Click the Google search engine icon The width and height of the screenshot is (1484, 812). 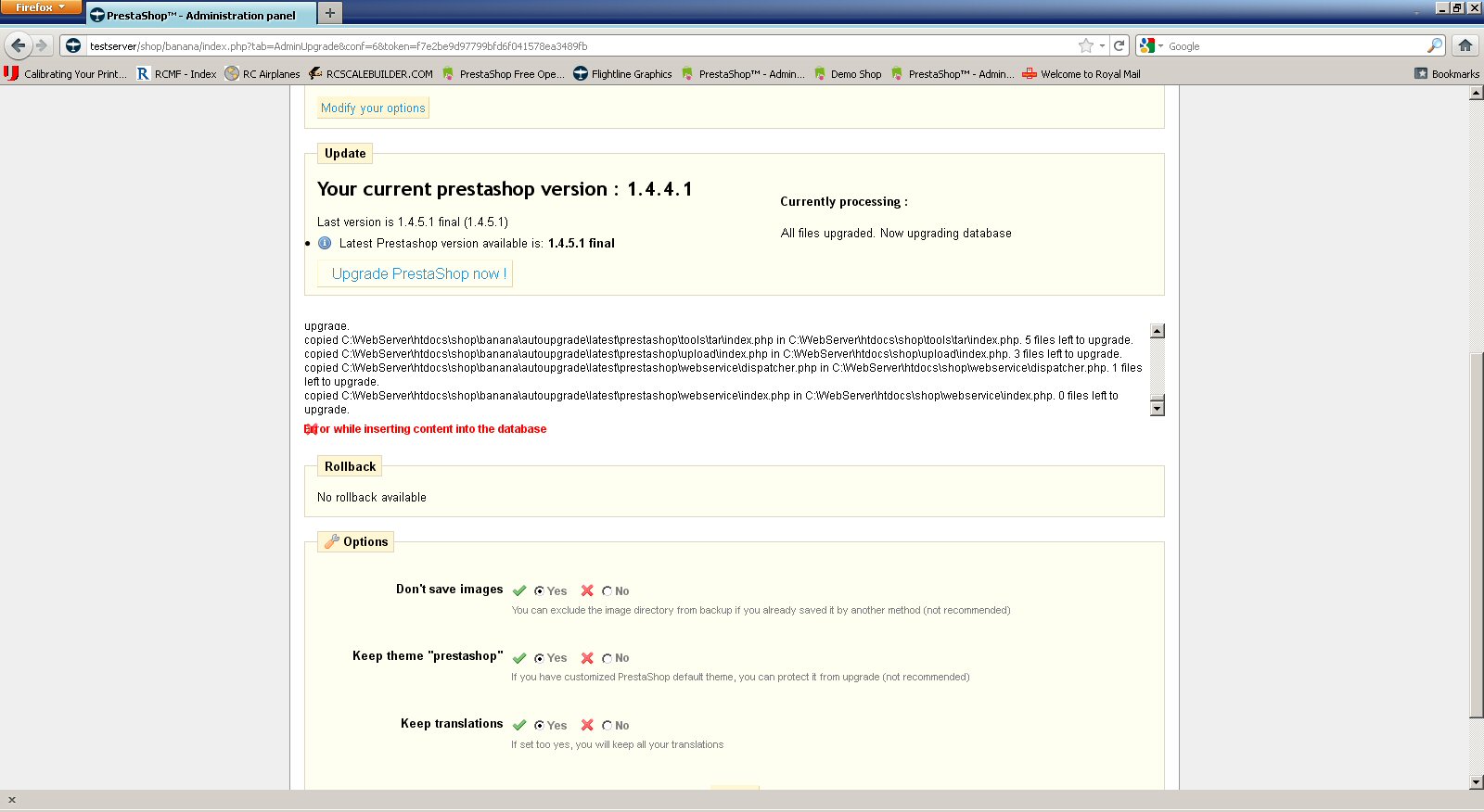click(1147, 45)
